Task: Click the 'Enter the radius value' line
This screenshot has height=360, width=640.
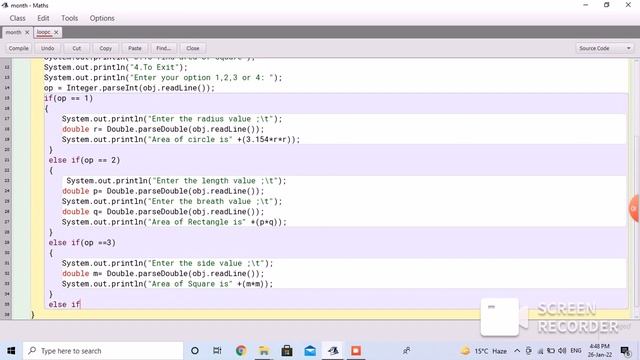Action: click(172, 119)
